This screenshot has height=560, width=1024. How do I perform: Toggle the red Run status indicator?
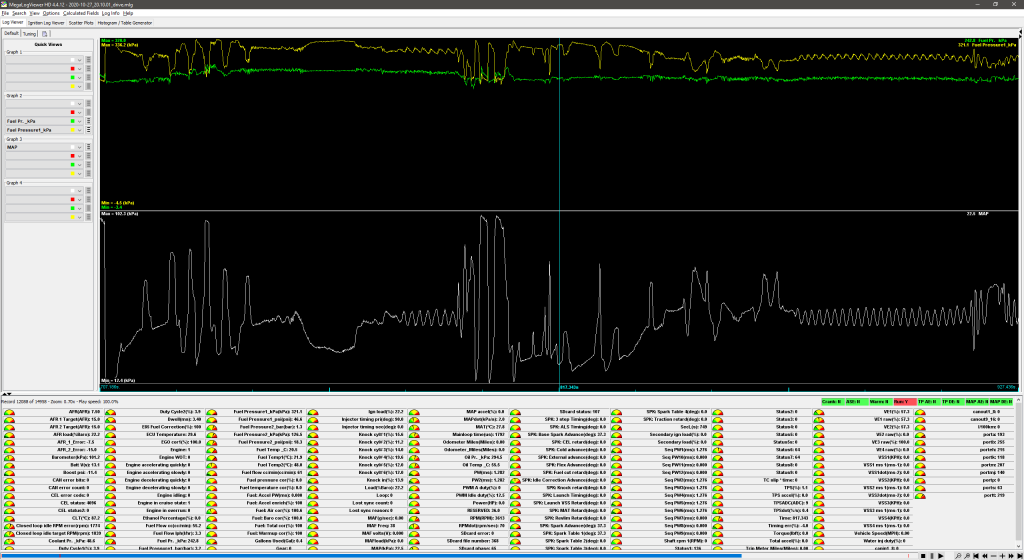tap(904, 402)
